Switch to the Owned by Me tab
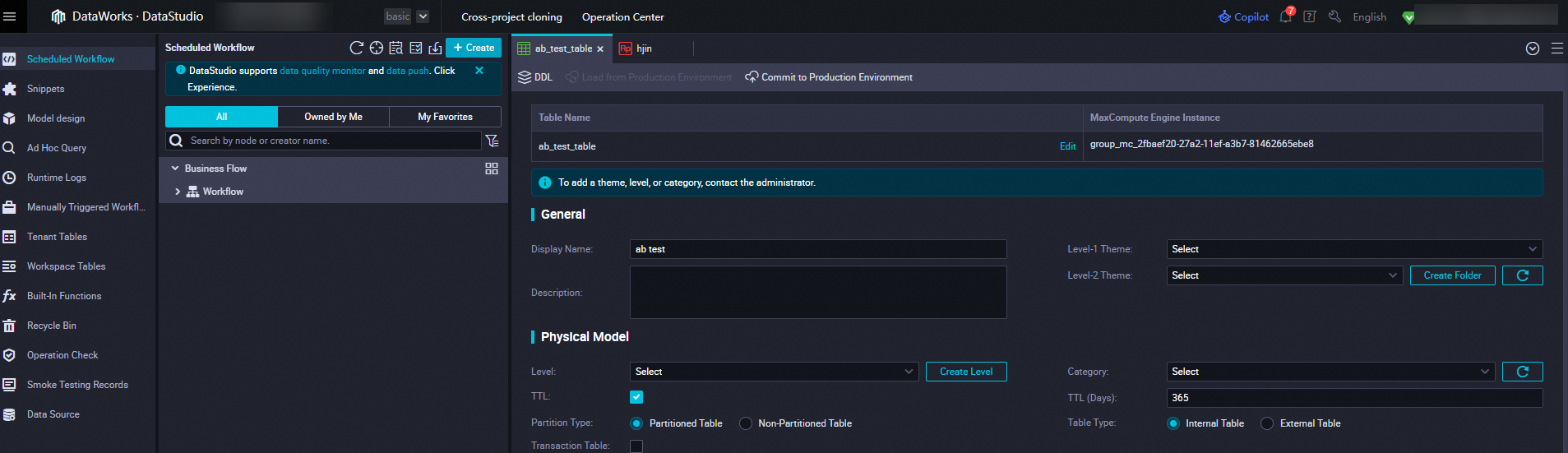 [333, 117]
